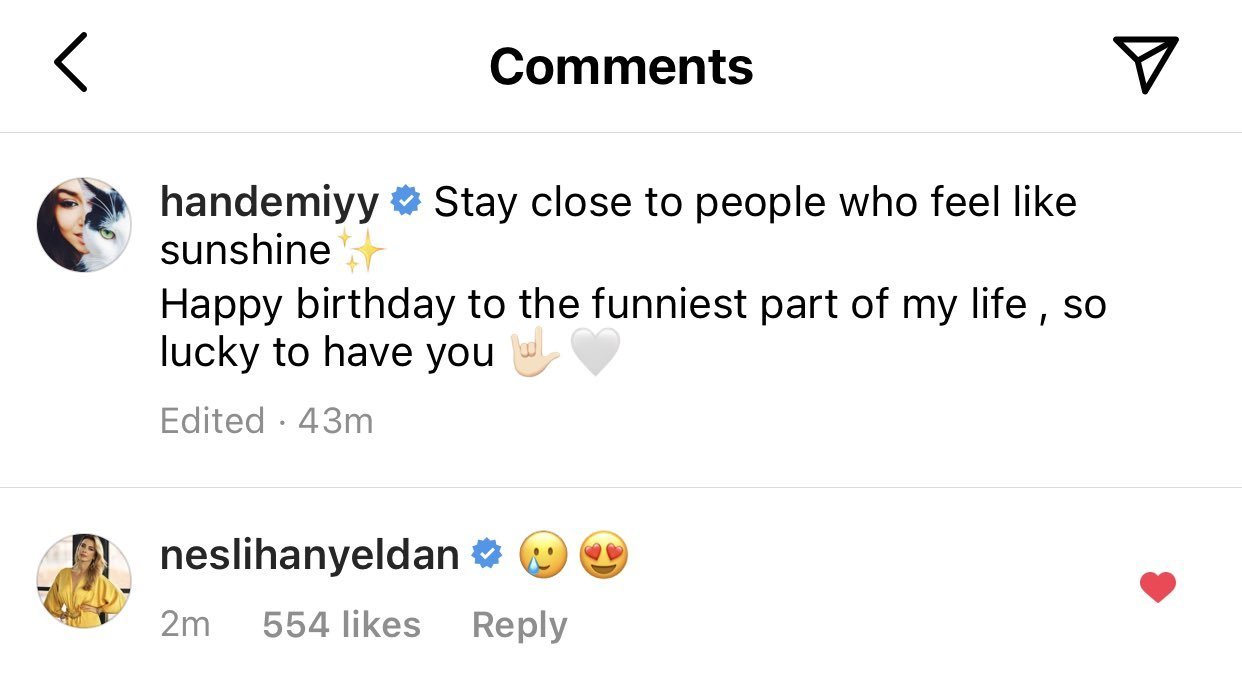The width and height of the screenshot is (1242, 695).
Task: Tap the heart-eyes emoji in comment
Action: click(x=604, y=556)
